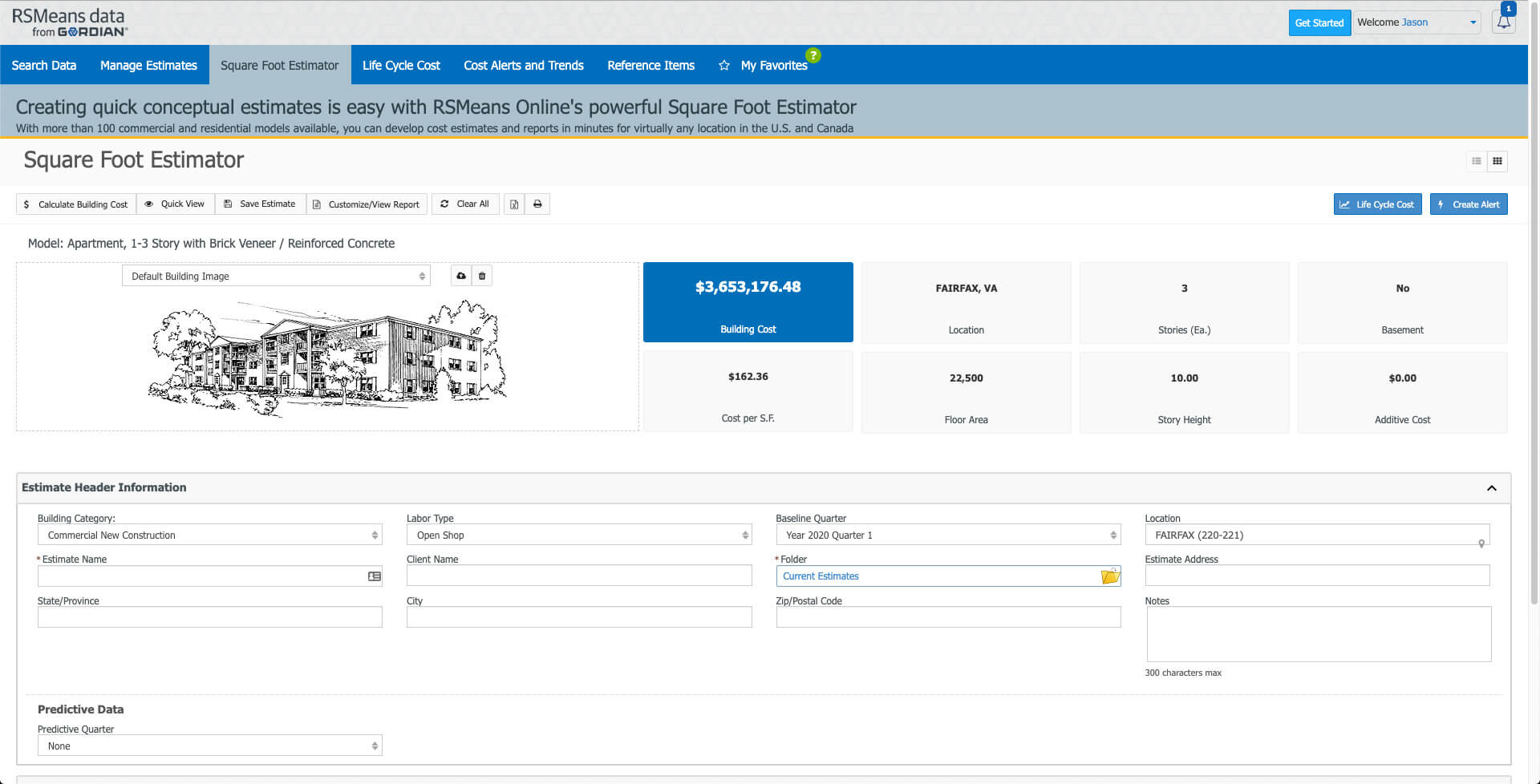Open the Welcome Jason user dropdown
The height and width of the screenshot is (784, 1540).
[x=1416, y=22]
